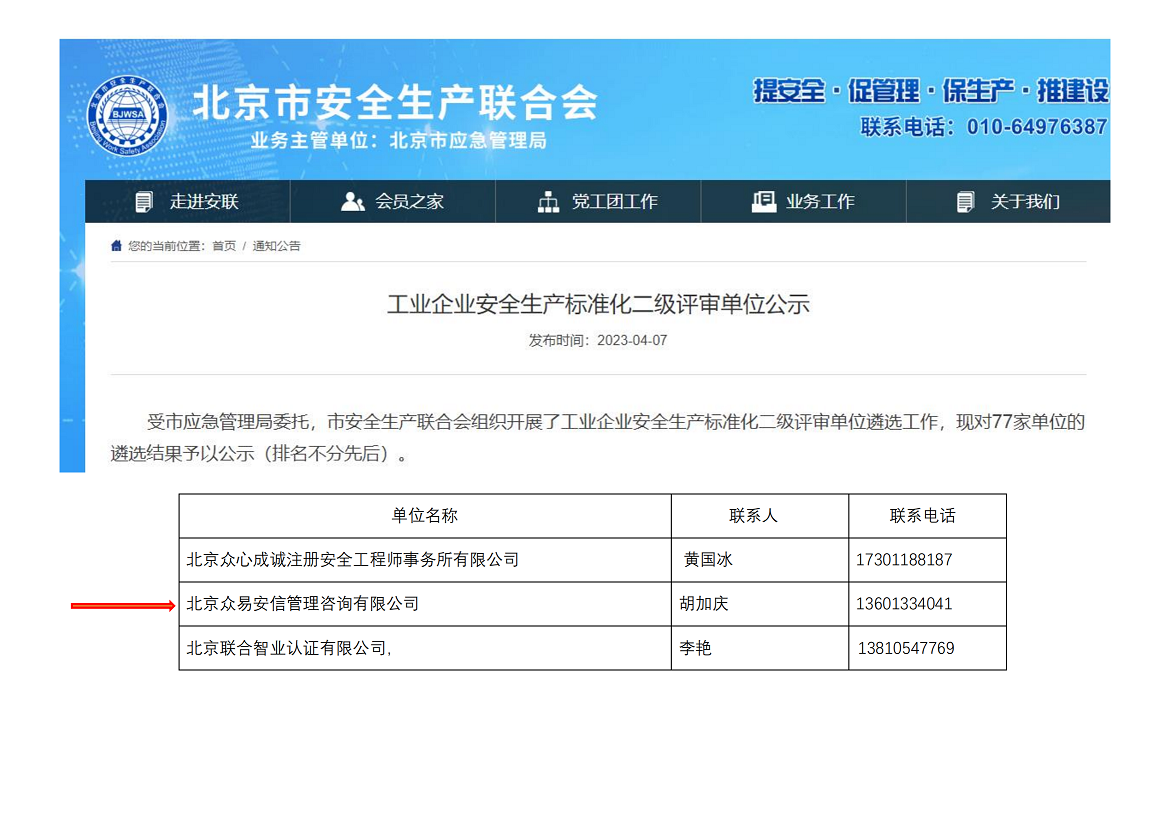Viewport: 1170px width, 827px height.
Task: Click contact name 李艳
Action: tap(695, 648)
